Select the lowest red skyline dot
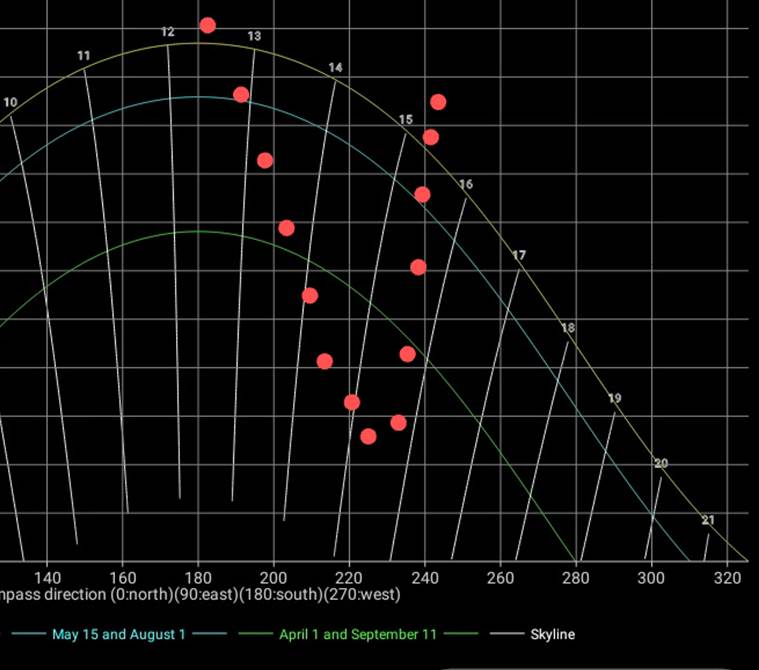The width and height of the screenshot is (759, 670). 368,436
